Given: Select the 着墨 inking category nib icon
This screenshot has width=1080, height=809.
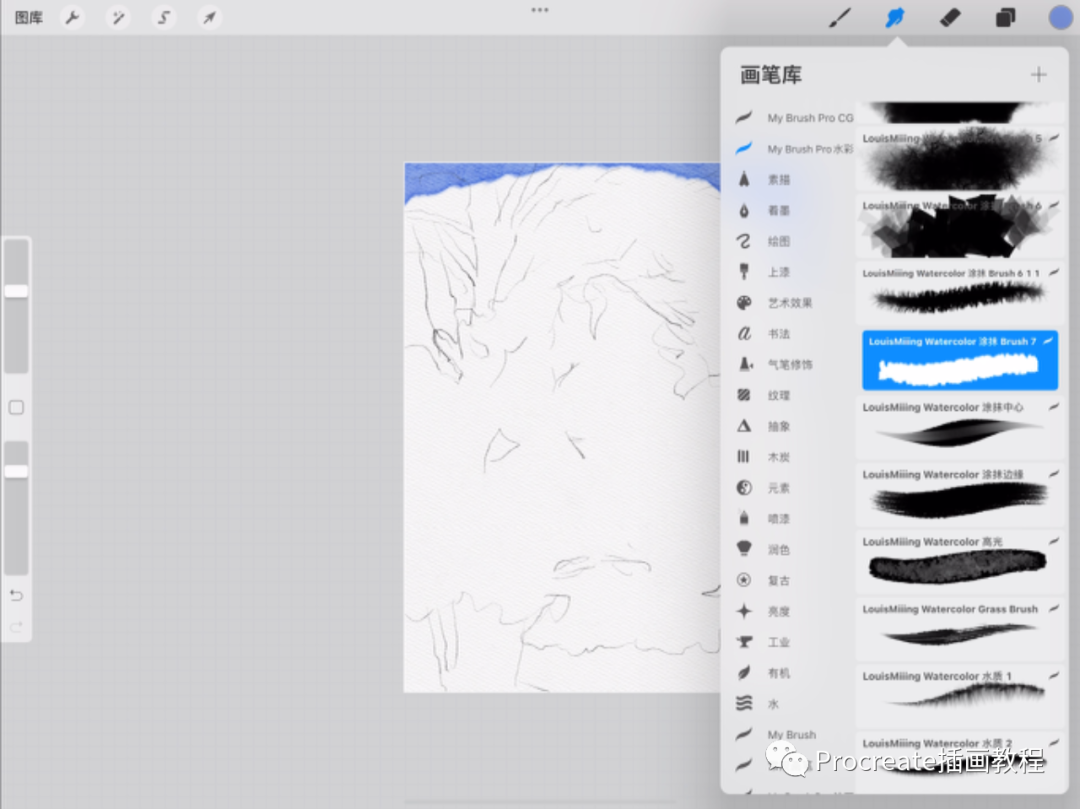Looking at the screenshot, I should [x=744, y=211].
